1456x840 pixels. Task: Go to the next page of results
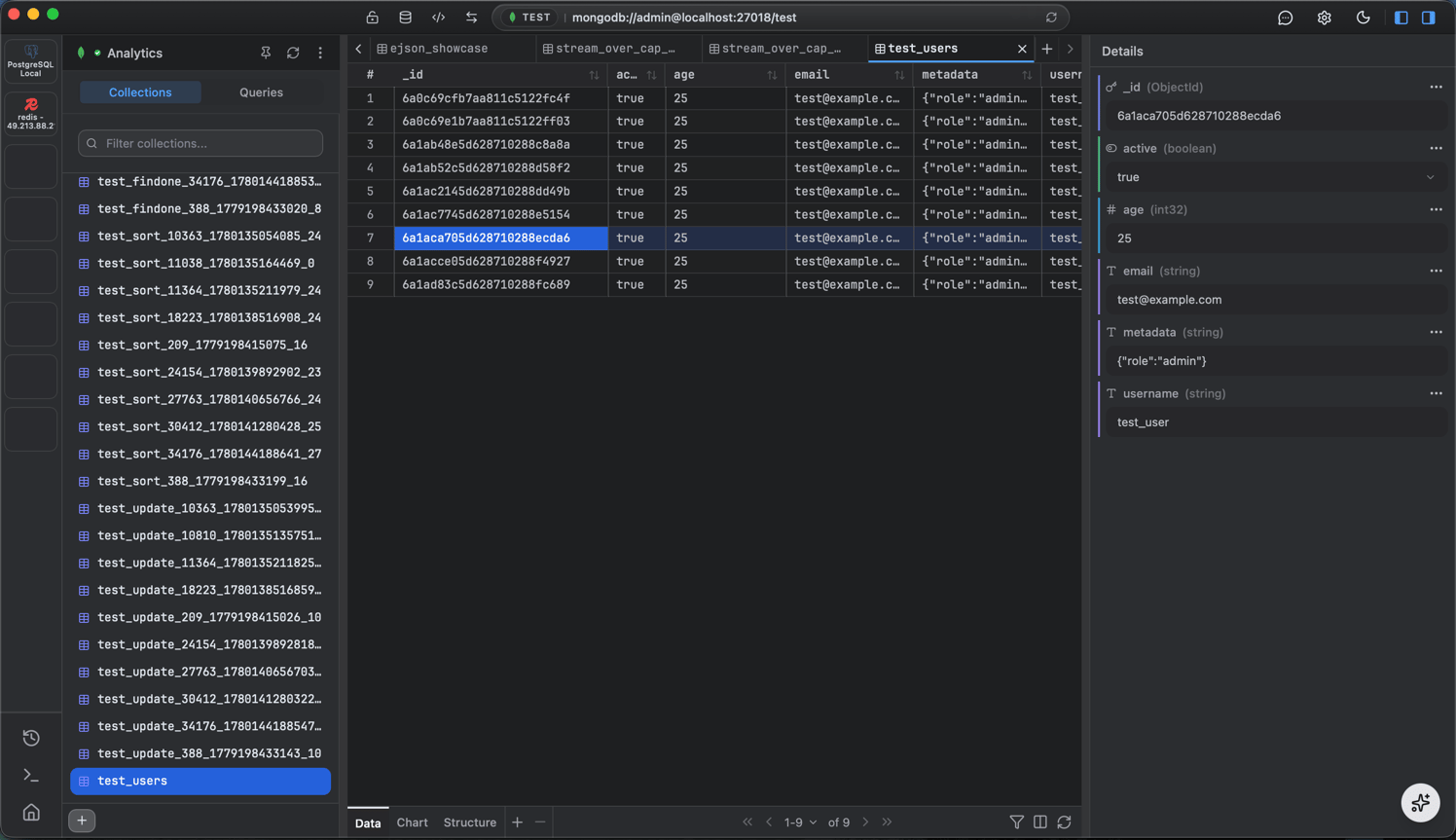[x=865, y=822]
